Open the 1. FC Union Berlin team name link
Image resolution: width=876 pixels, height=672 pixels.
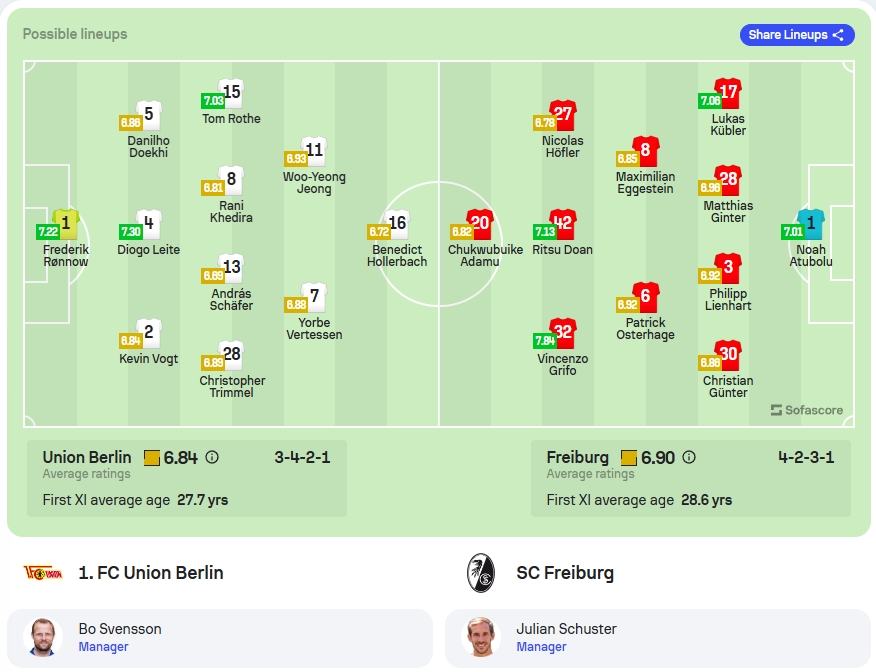point(151,573)
